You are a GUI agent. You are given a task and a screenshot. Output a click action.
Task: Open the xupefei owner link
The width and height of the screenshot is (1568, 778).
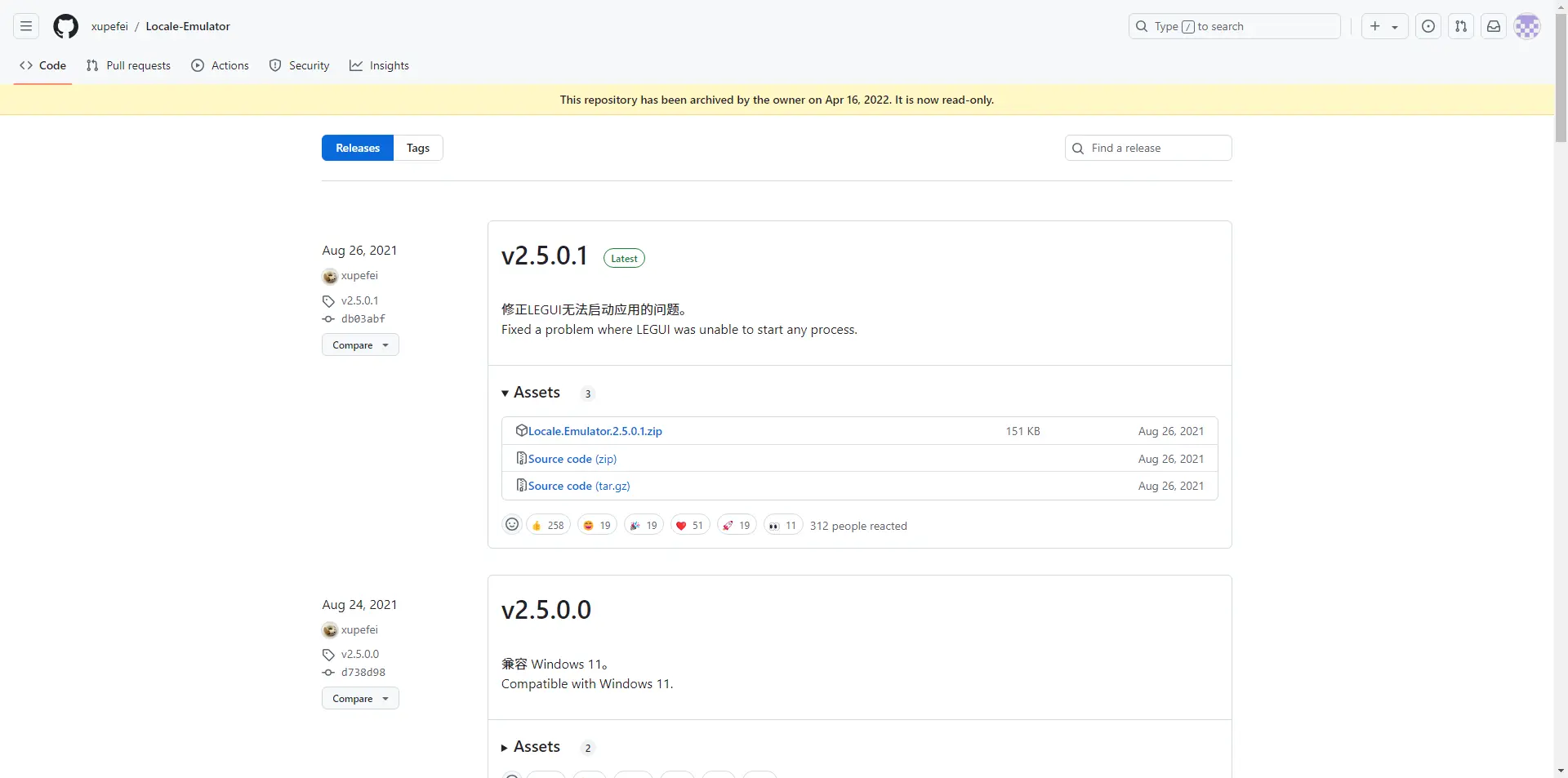pos(109,26)
